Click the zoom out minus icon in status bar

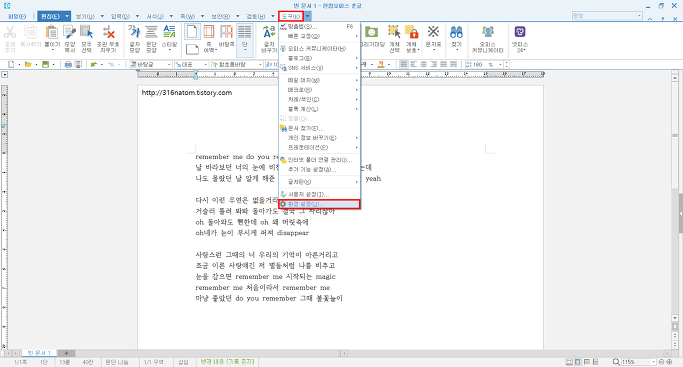click(661, 362)
